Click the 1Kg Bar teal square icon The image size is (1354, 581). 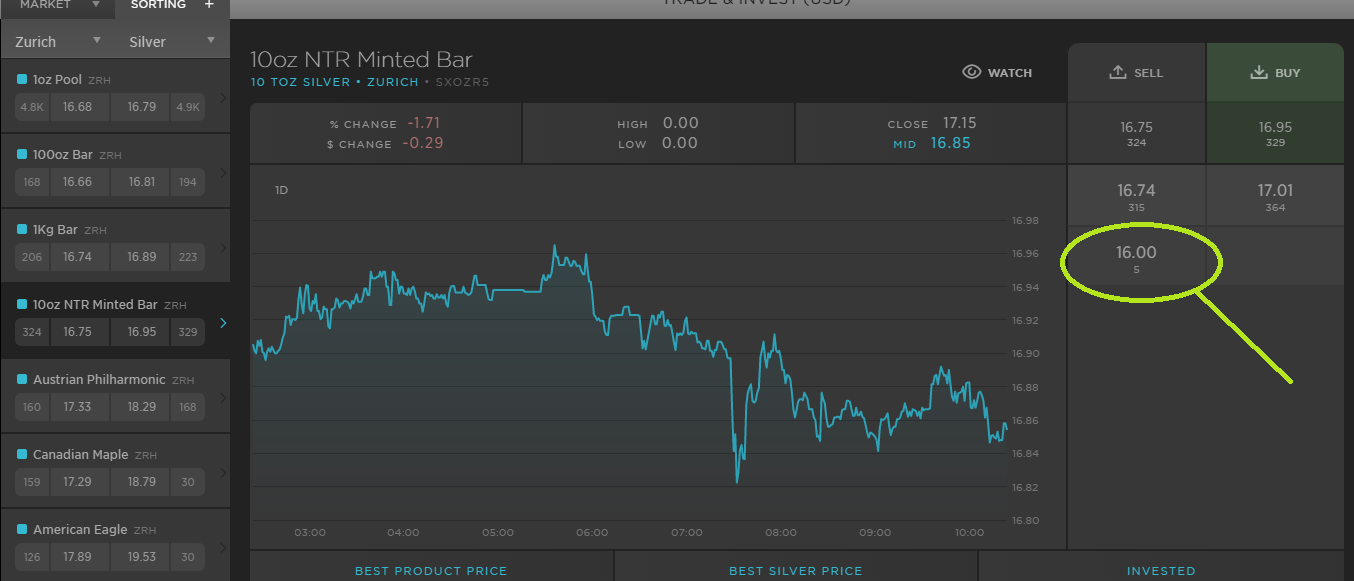(22, 230)
